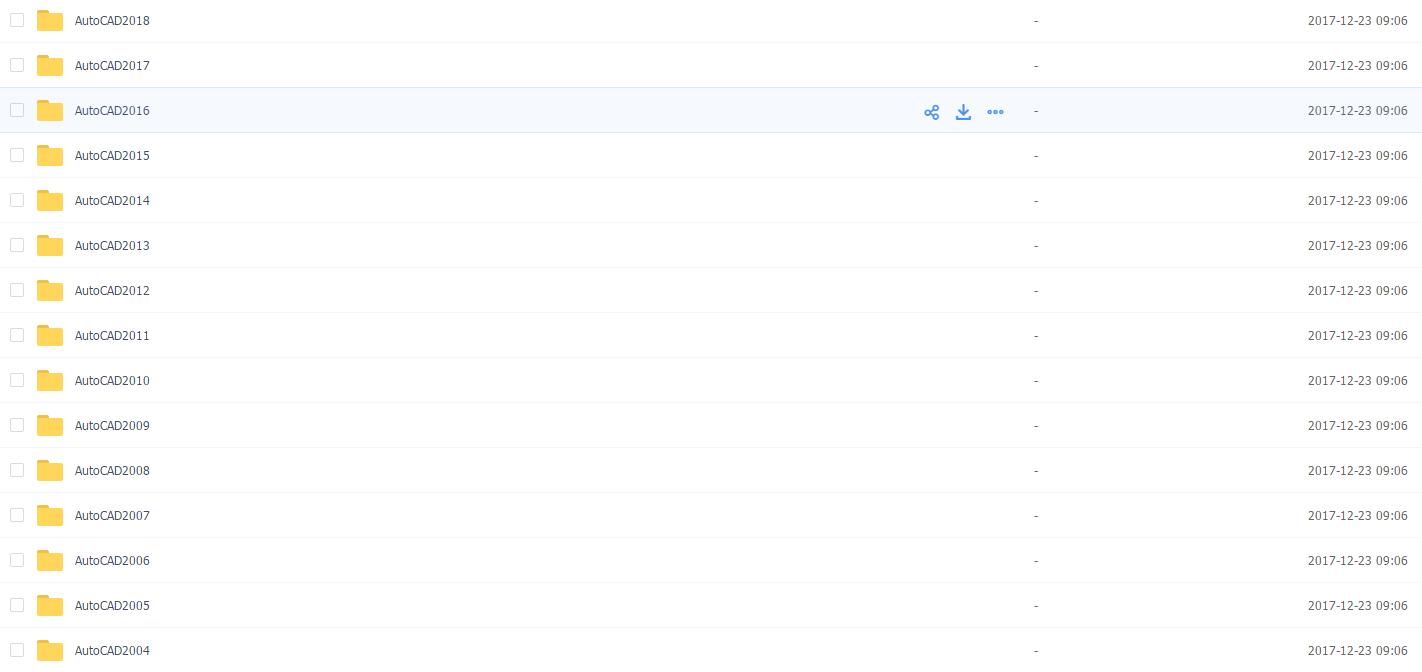Open the AutoCAD2008 folder name link
Screen dimensions: 1422x672
pos(112,471)
